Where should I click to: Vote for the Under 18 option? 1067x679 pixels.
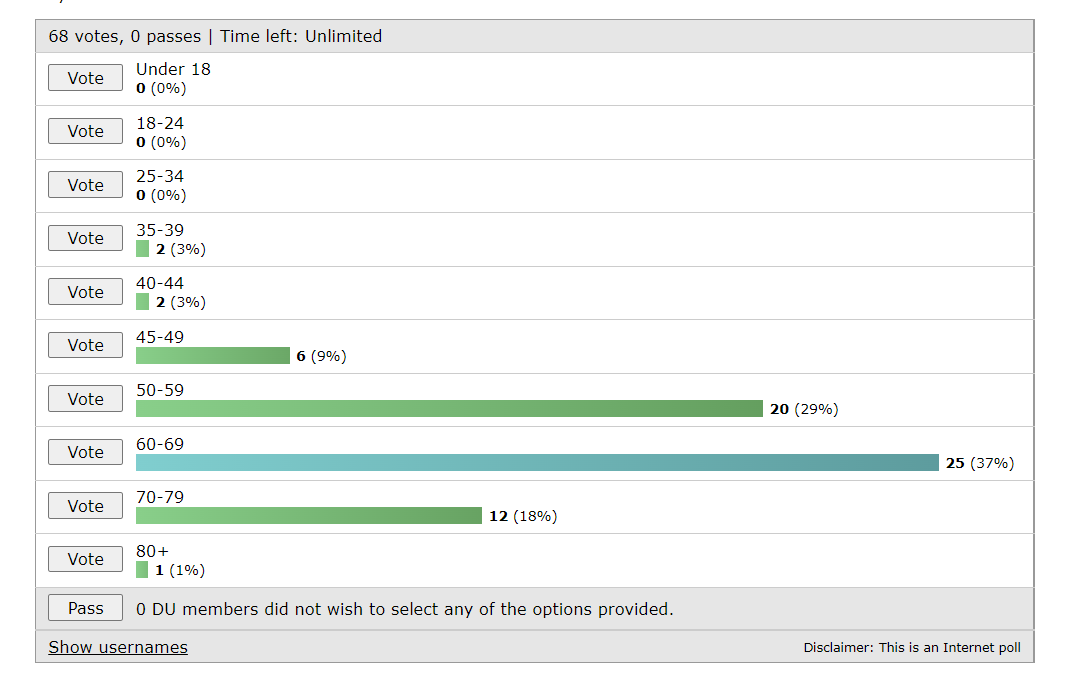[x=85, y=78]
